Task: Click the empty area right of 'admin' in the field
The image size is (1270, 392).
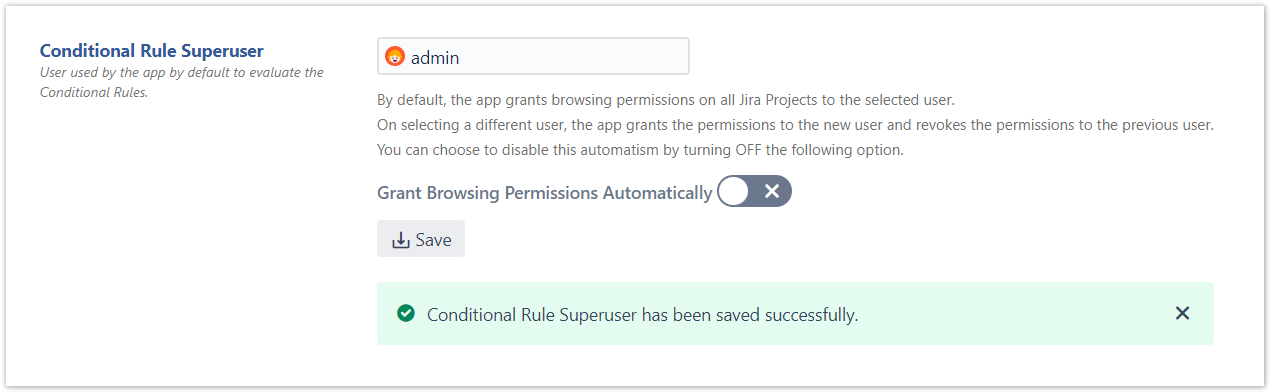Action: 575,57
